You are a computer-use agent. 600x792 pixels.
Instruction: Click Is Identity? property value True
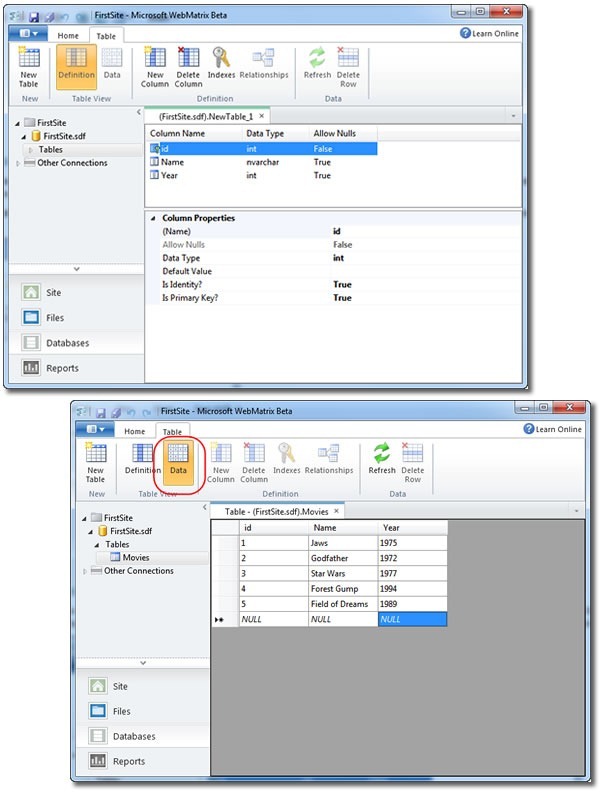[x=342, y=285]
